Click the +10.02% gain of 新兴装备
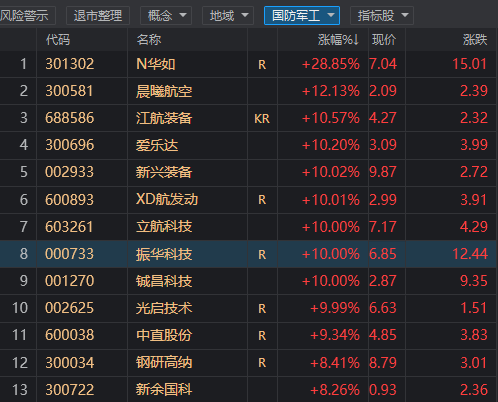The height and width of the screenshot is (402, 498). [331, 172]
